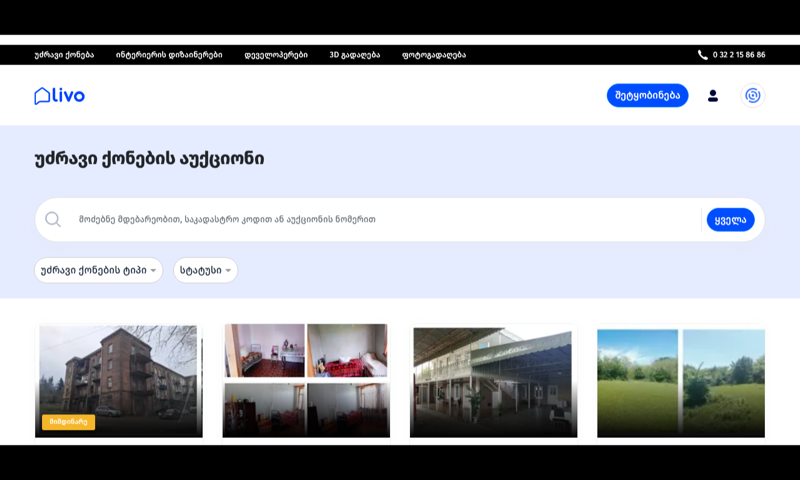
Task: Open the bedroom interior collage listing
Action: pyautogui.click(x=306, y=381)
